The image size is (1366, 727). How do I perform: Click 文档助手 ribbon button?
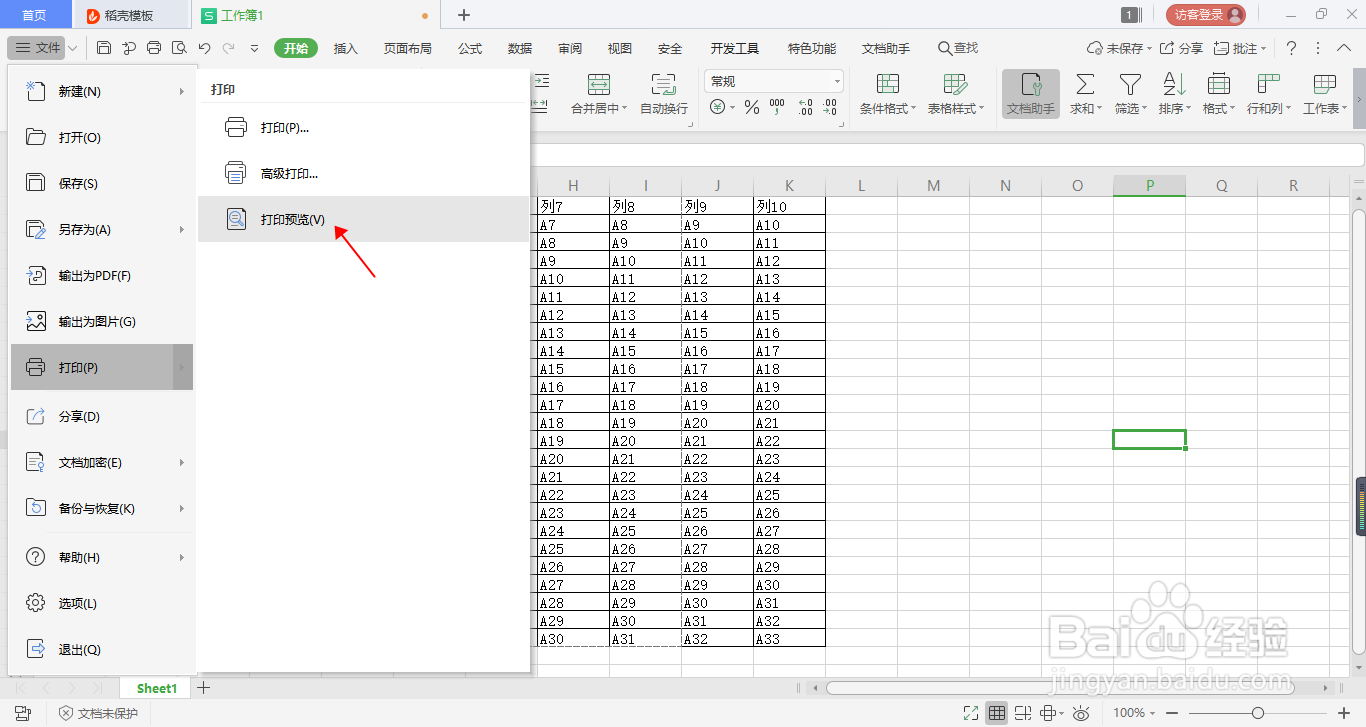1031,94
